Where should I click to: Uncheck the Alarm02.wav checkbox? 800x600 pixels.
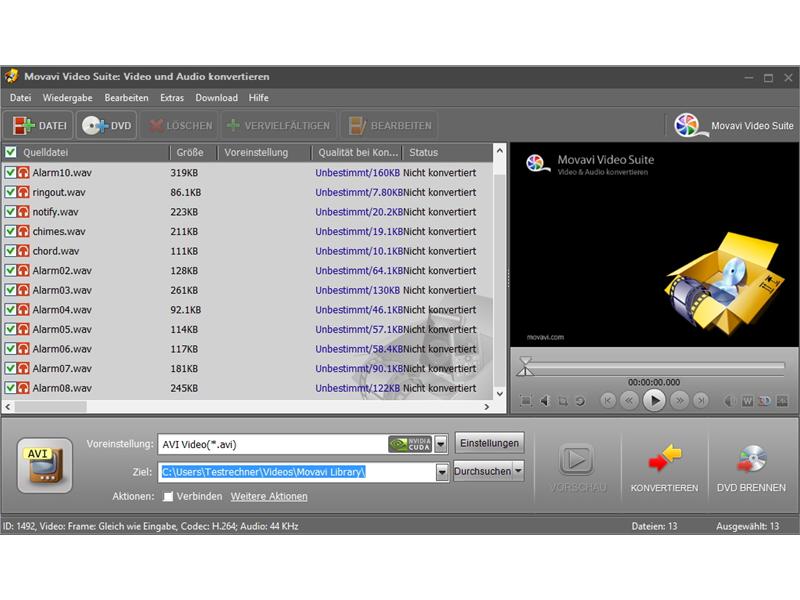pyautogui.click(x=10, y=270)
